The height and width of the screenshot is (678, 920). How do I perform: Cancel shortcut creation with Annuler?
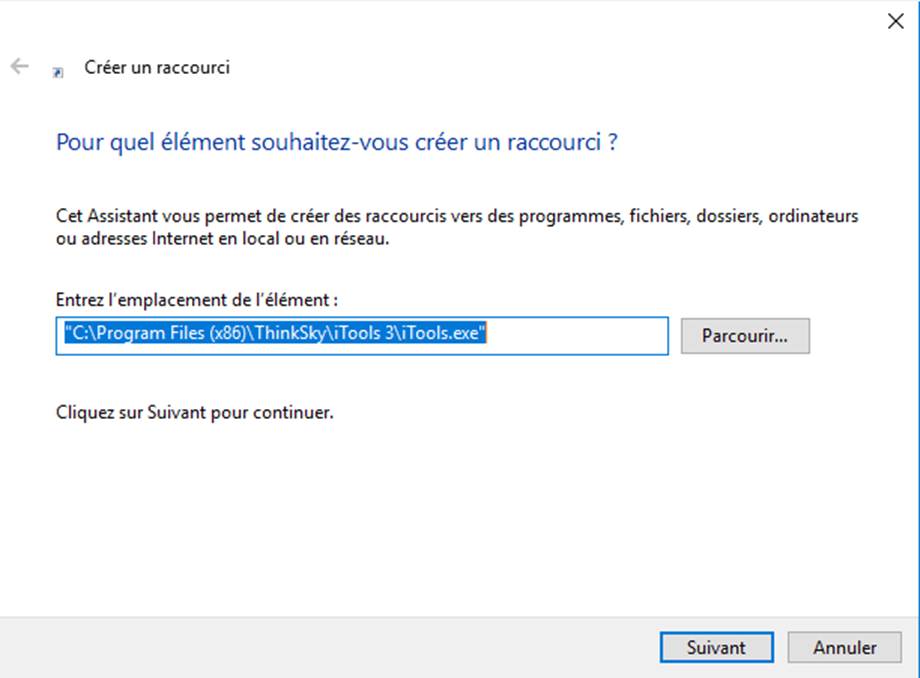pyautogui.click(x=844, y=648)
